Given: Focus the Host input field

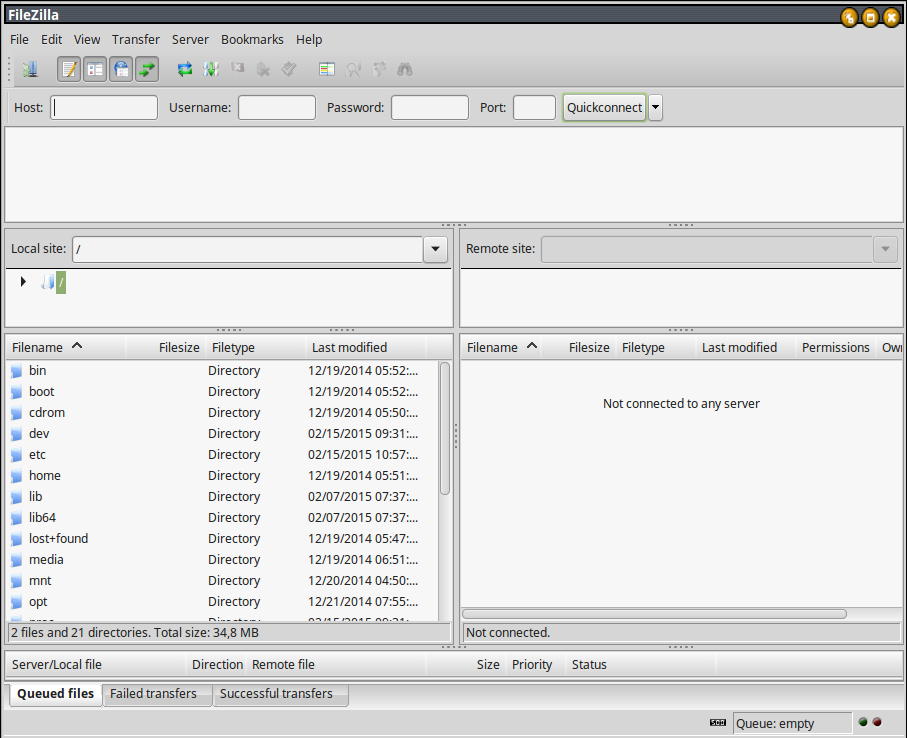Looking at the screenshot, I should tap(104, 108).
